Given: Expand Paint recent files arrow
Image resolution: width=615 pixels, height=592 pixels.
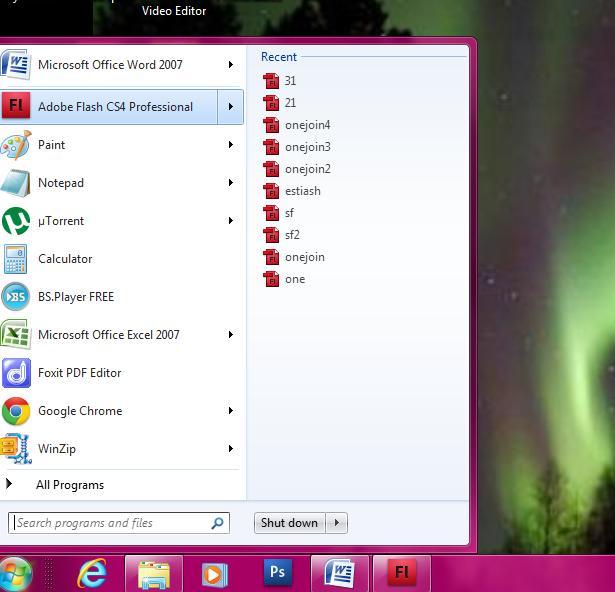Looking at the screenshot, I should 231,145.
